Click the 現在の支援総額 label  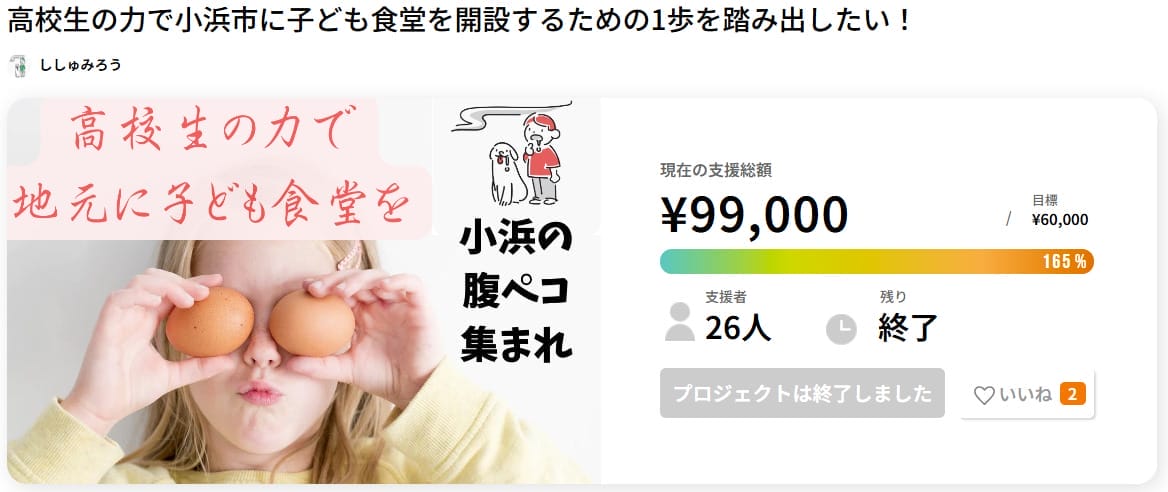coord(716,170)
